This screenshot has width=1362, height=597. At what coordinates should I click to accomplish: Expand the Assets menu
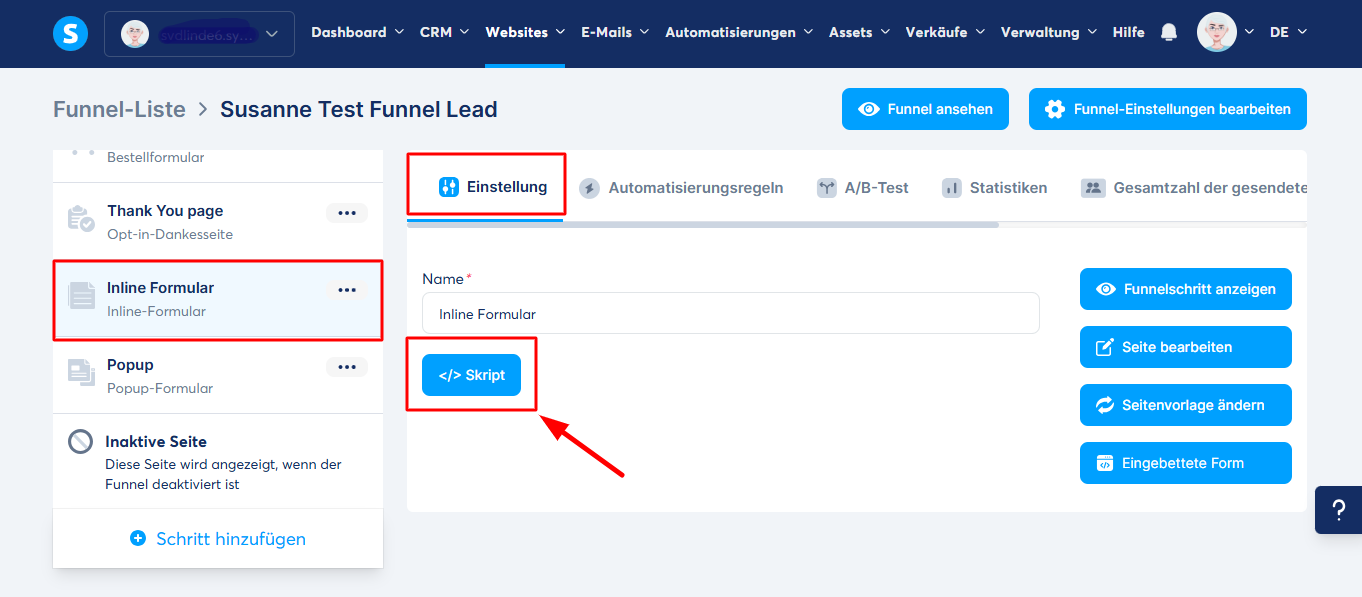pos(859,32)
